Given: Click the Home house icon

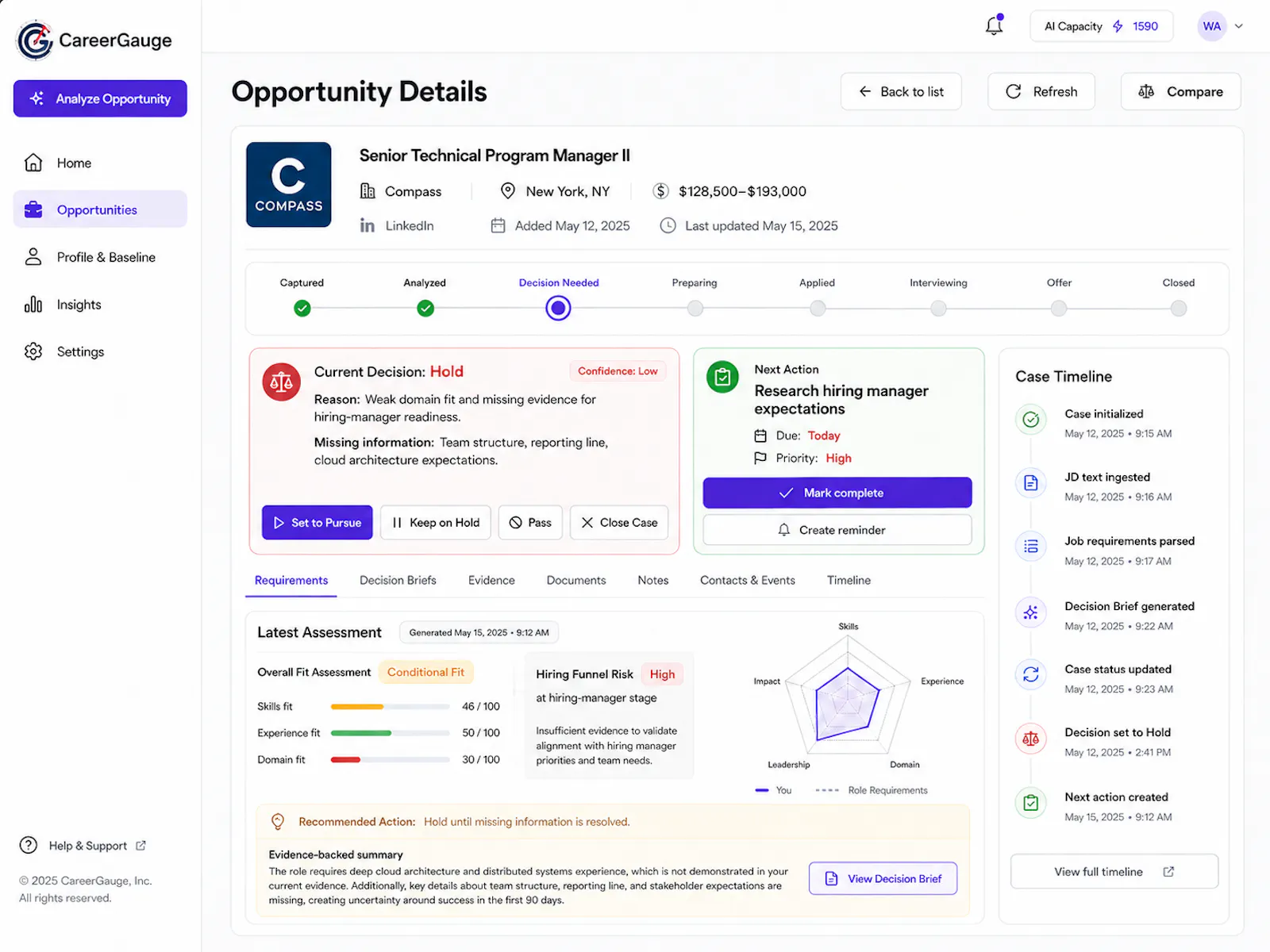Looking at the screenshot, I should [33, 163].
